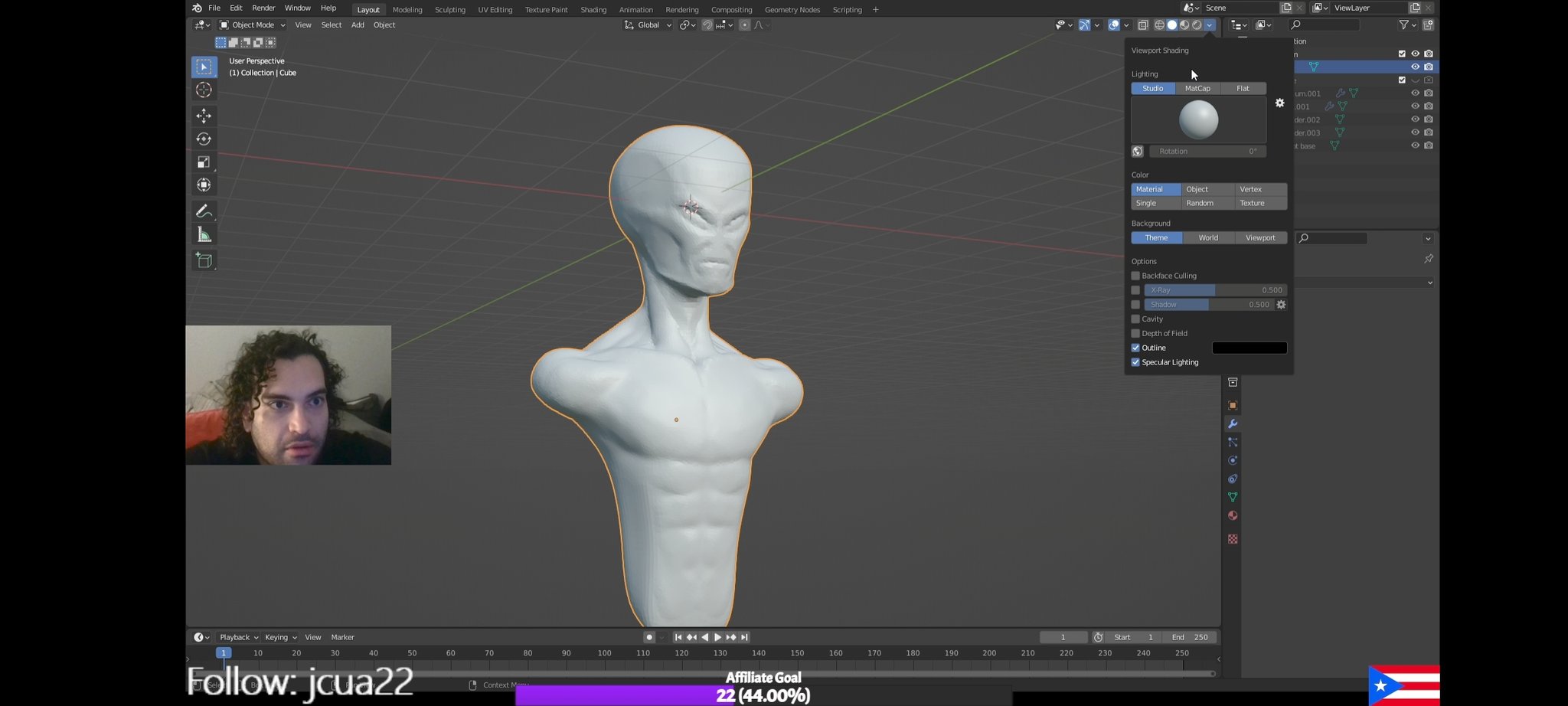Choose the Move tool
The width and height of the screenshot is (1568, 706).
click(204, 116)
